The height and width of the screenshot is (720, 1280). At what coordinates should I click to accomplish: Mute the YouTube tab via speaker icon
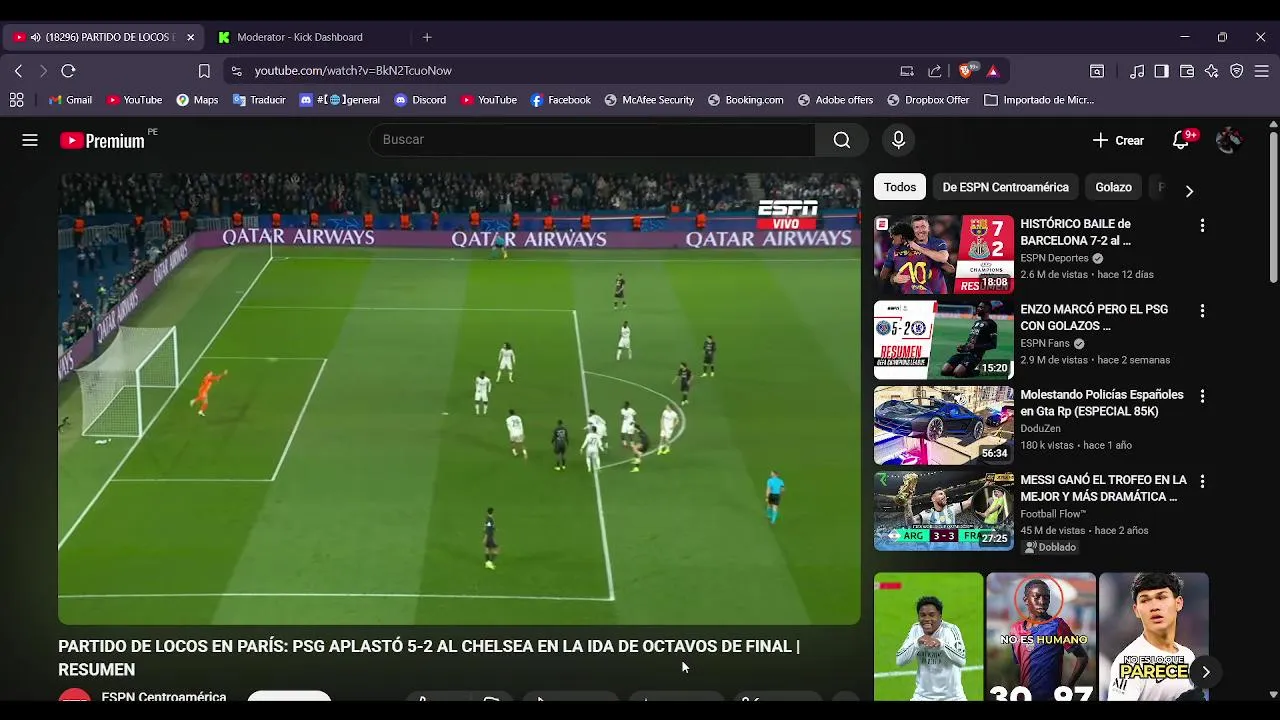tap(36, 37)
